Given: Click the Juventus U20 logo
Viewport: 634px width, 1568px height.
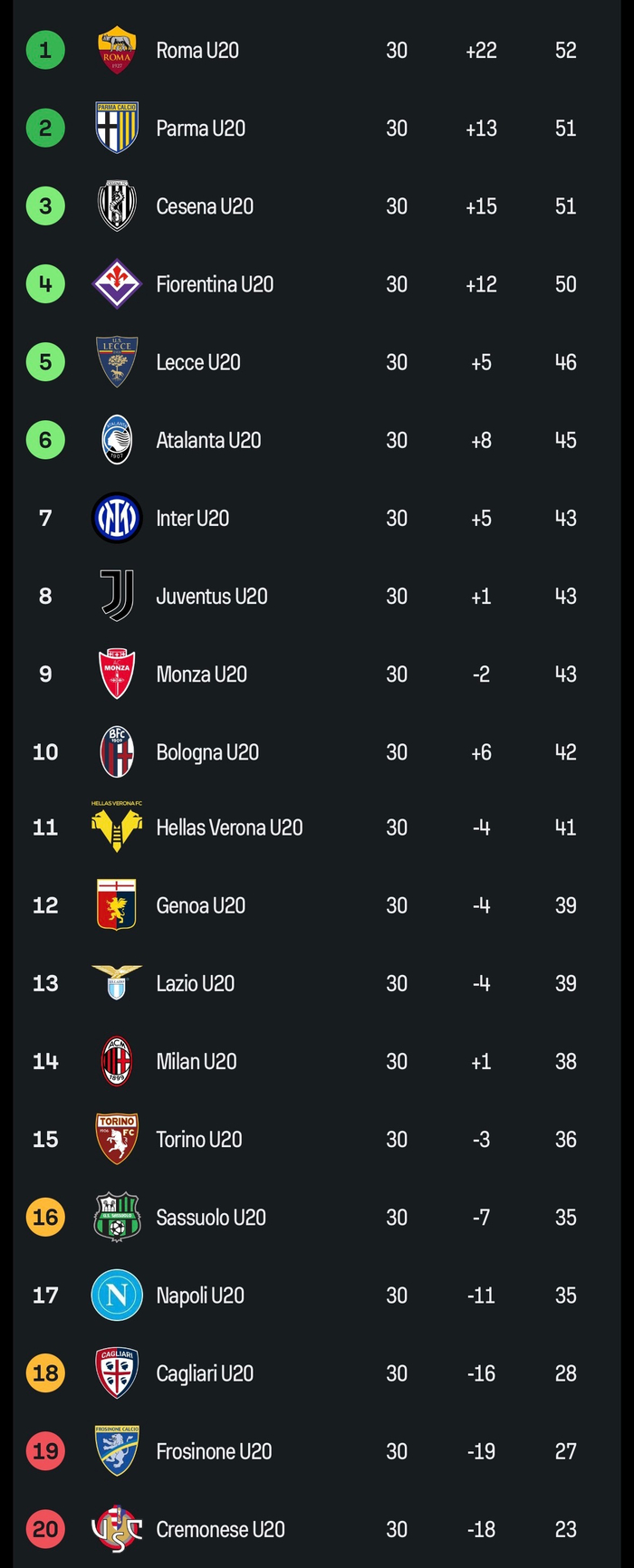Looking at the screenshot, I should coord(117,596).
